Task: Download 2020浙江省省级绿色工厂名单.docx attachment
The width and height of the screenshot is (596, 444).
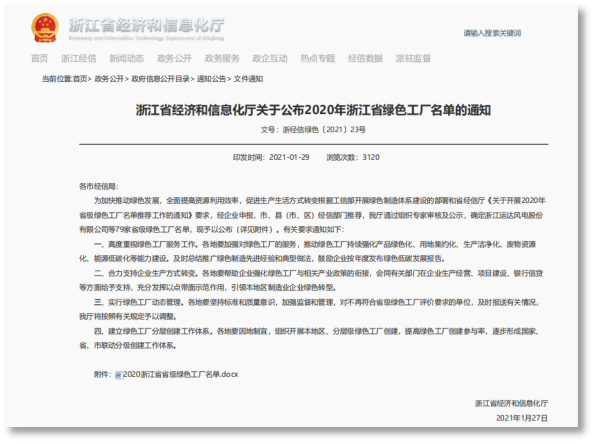Action: pyautogui.click(x=181, y=374)
